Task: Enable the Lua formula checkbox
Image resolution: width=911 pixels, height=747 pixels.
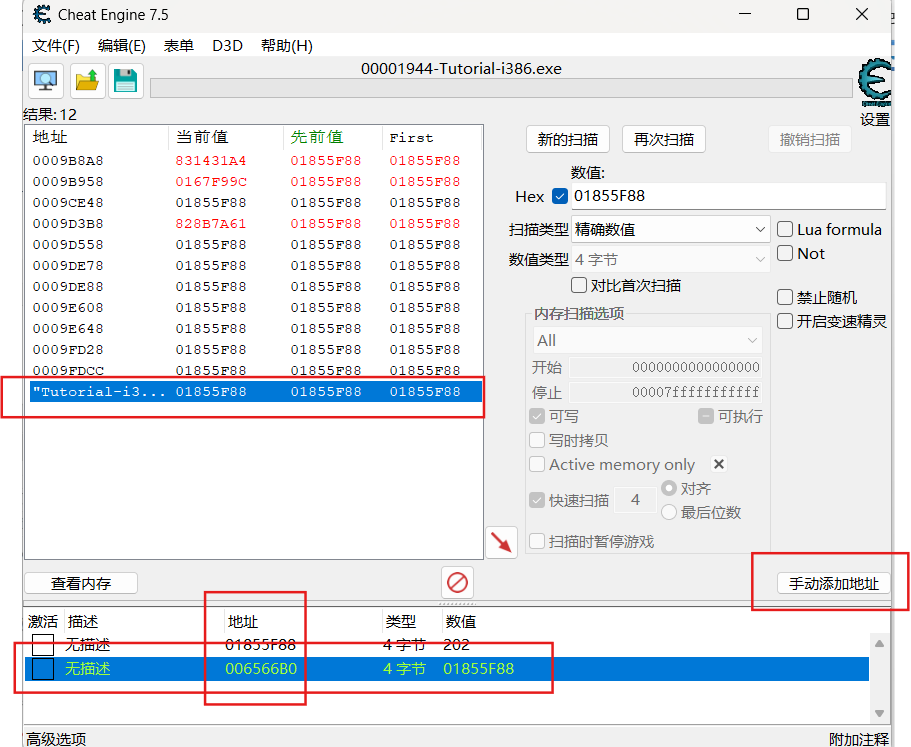Action: [786, 229]
